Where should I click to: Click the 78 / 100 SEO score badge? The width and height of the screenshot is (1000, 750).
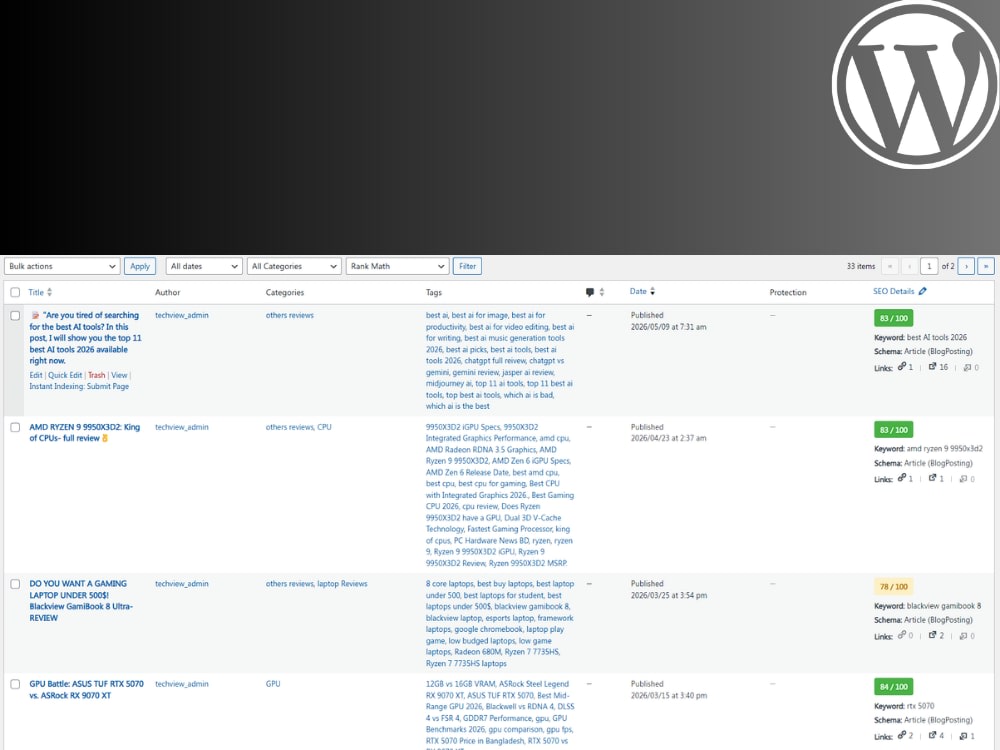click(x=893, y=587)
